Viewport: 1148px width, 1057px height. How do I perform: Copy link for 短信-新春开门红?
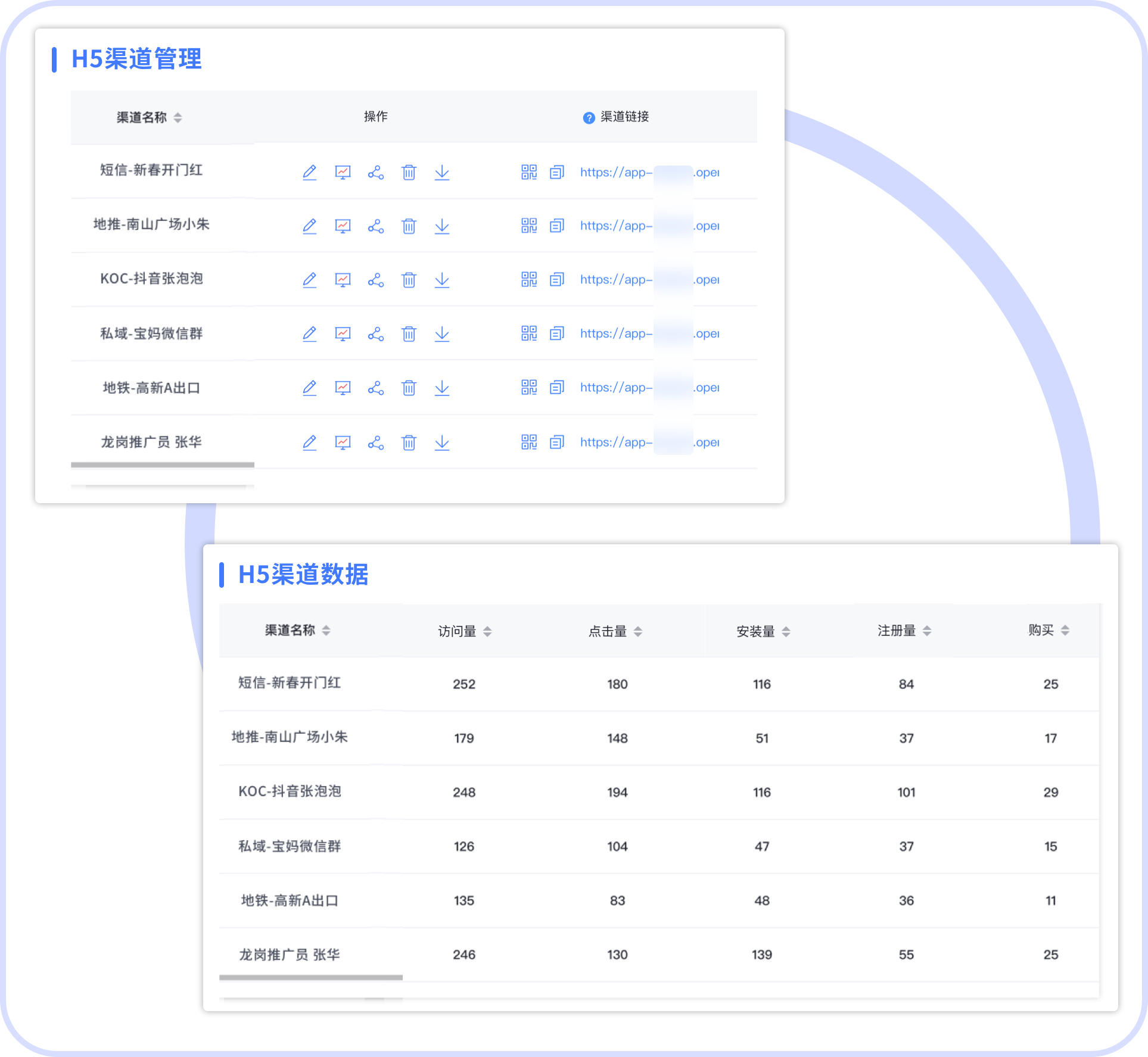556,172
